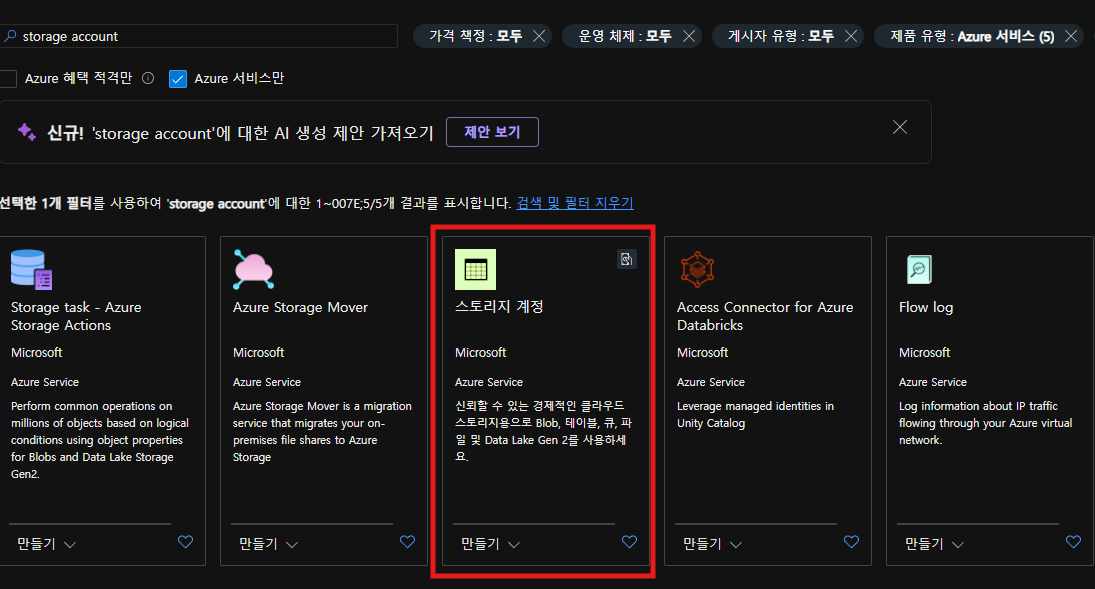This screenshot has width=1095, height=589.
Task: Enable the Azure 혜택 적격만 checkbox
Action: tap(8, 78)
